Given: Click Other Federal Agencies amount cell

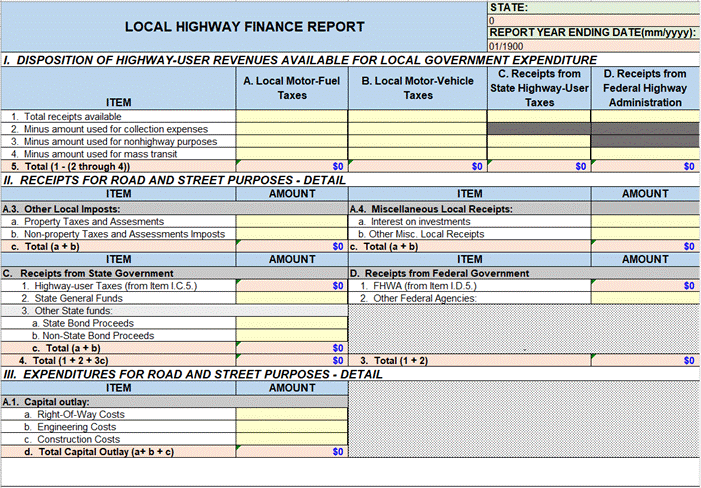Looking at the screenshot, I should pos(646,298).
